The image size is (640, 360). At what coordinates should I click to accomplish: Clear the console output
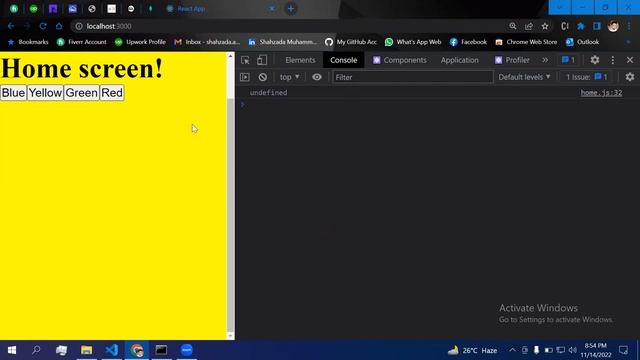[x=262, y=77]
